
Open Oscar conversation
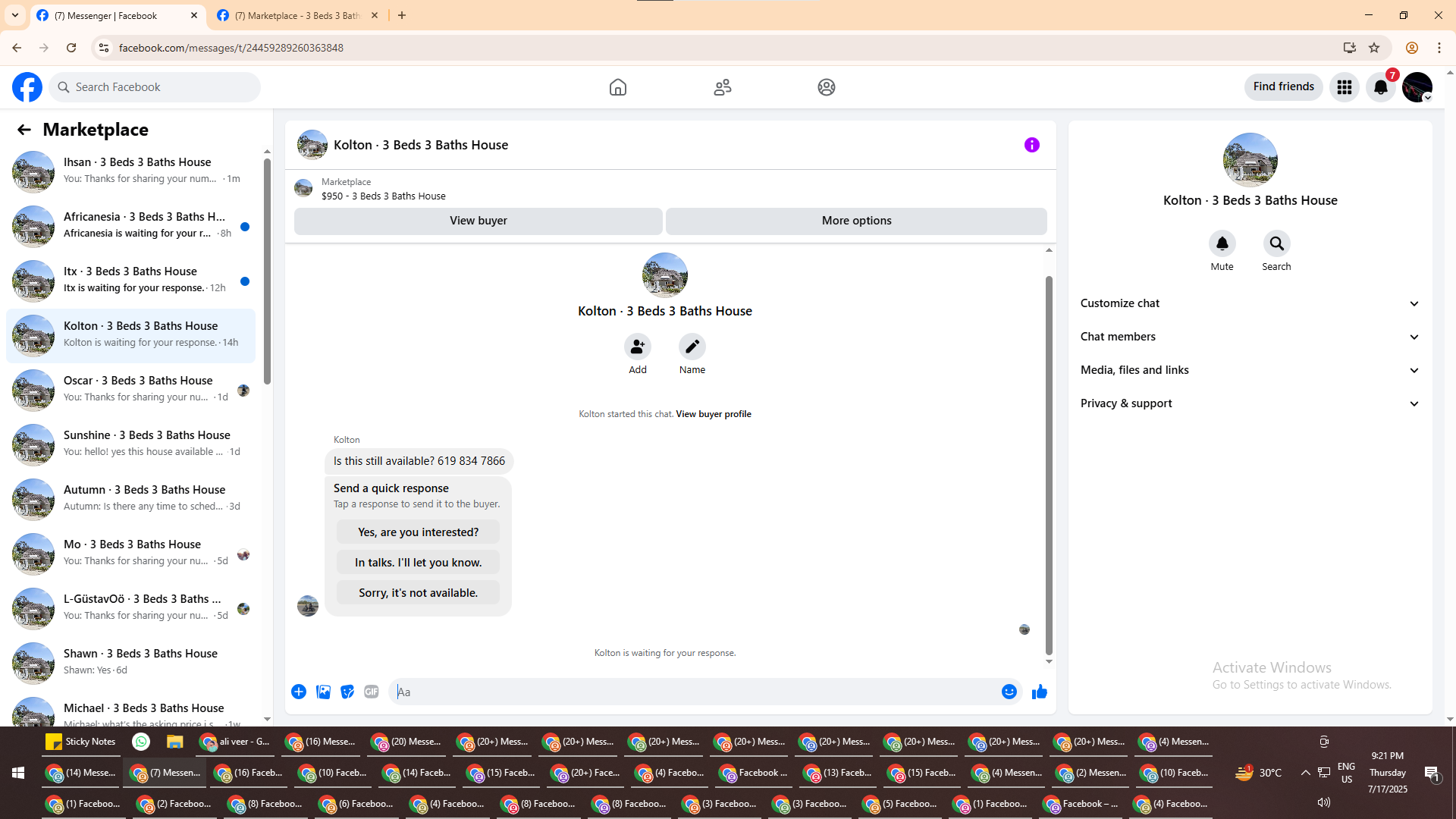[x=130, y=389]
